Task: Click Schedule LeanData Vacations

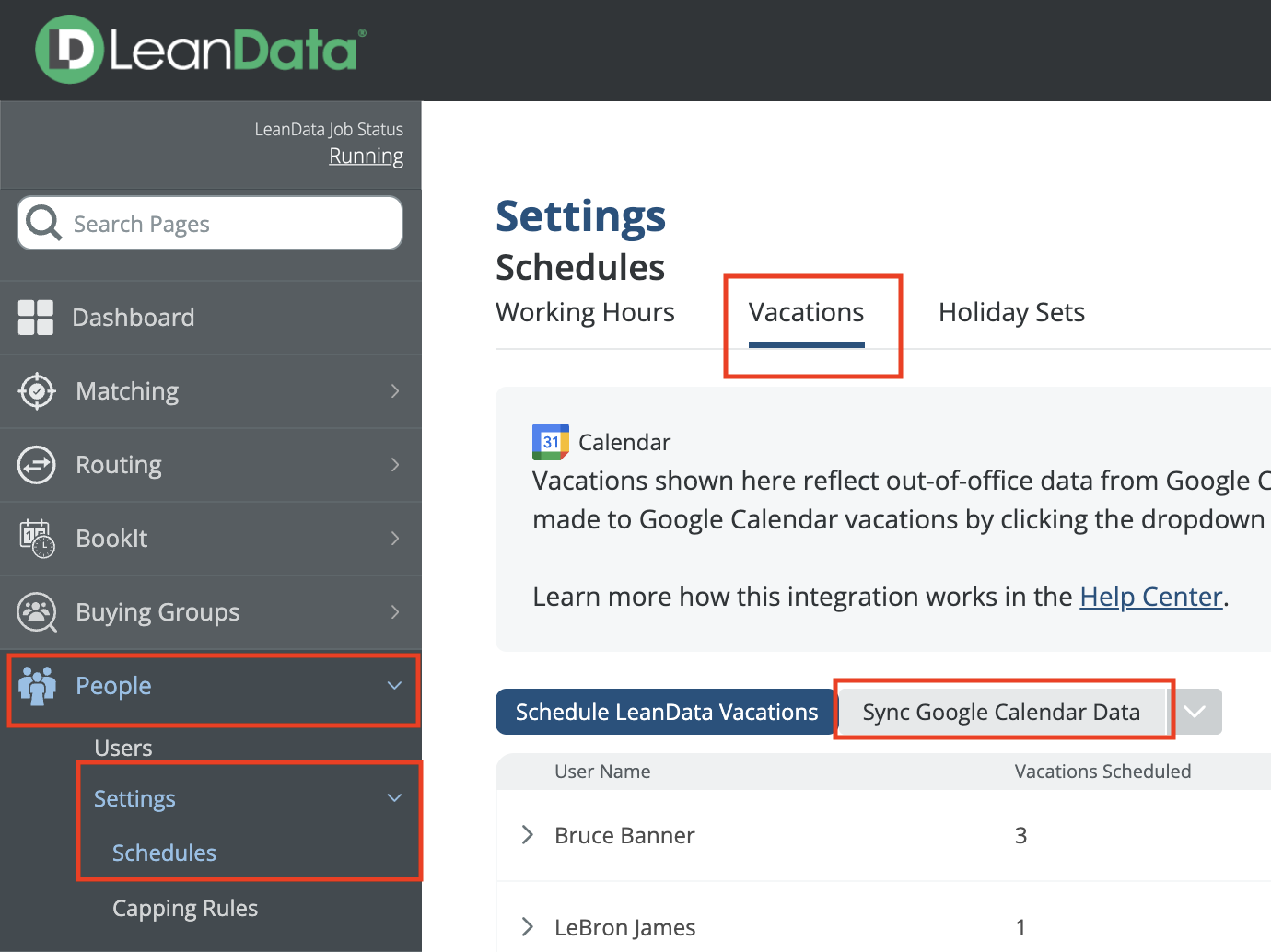Action: click(x=665, y=711)
